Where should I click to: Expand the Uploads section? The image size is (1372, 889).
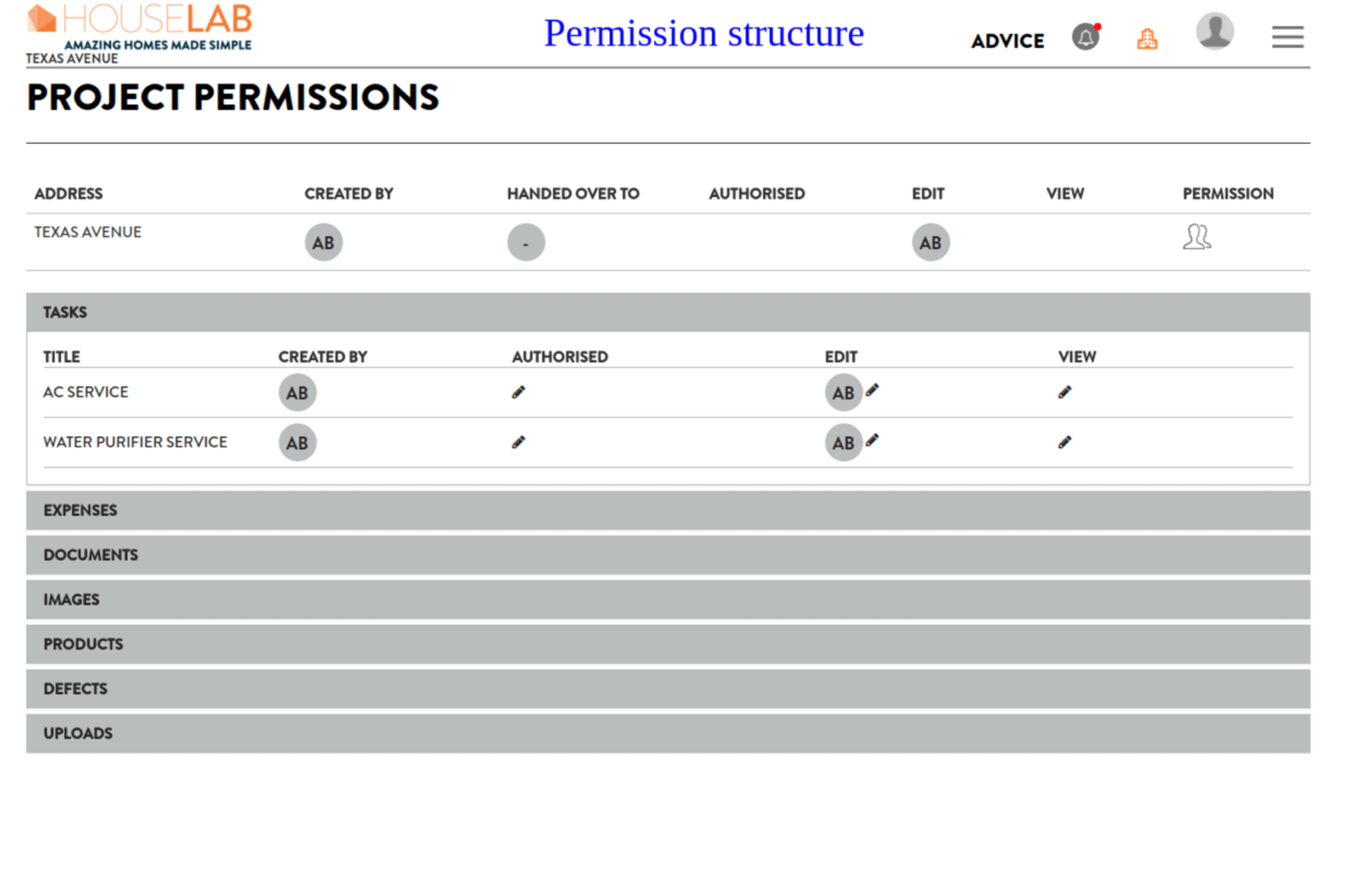pyautogui.click(x=668, y=733)
